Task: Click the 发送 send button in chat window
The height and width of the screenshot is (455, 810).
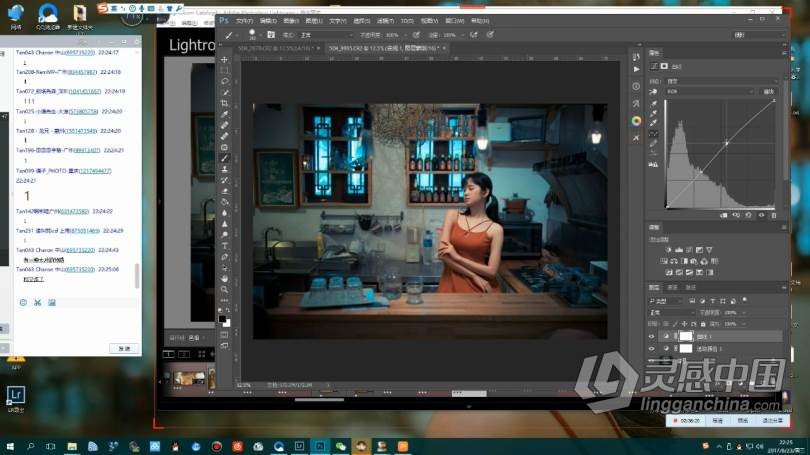Action: coord(124,349)
